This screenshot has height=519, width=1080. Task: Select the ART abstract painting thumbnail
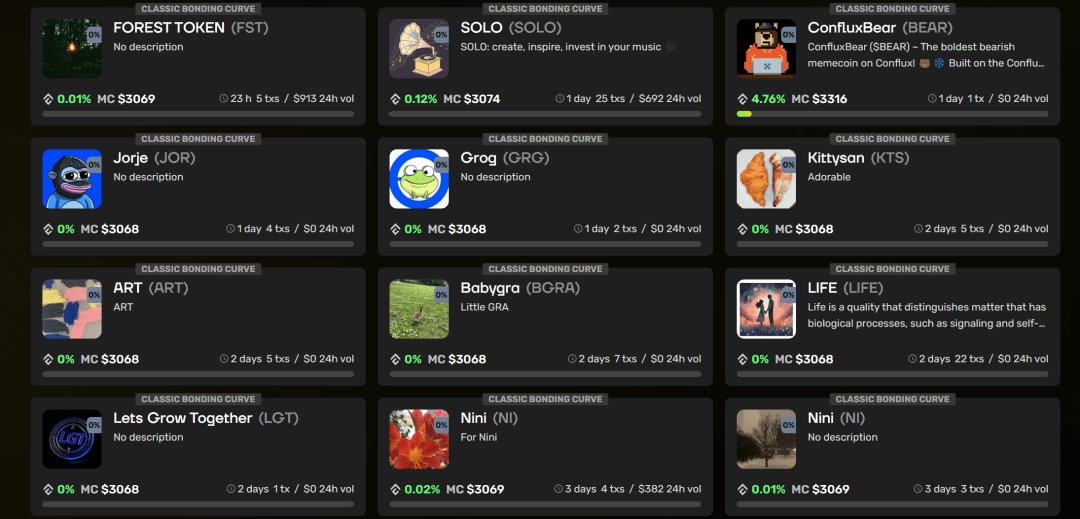coord(72,308)
